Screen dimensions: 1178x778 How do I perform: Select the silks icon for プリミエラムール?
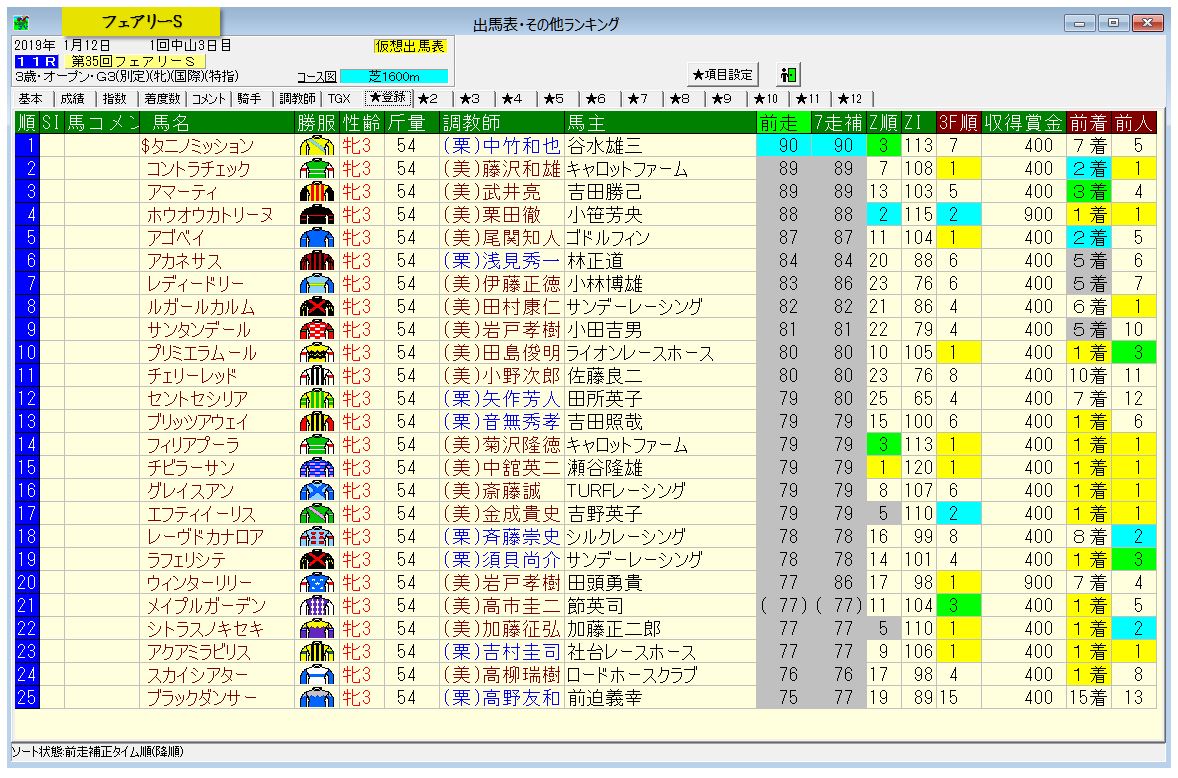pos(316,353)
